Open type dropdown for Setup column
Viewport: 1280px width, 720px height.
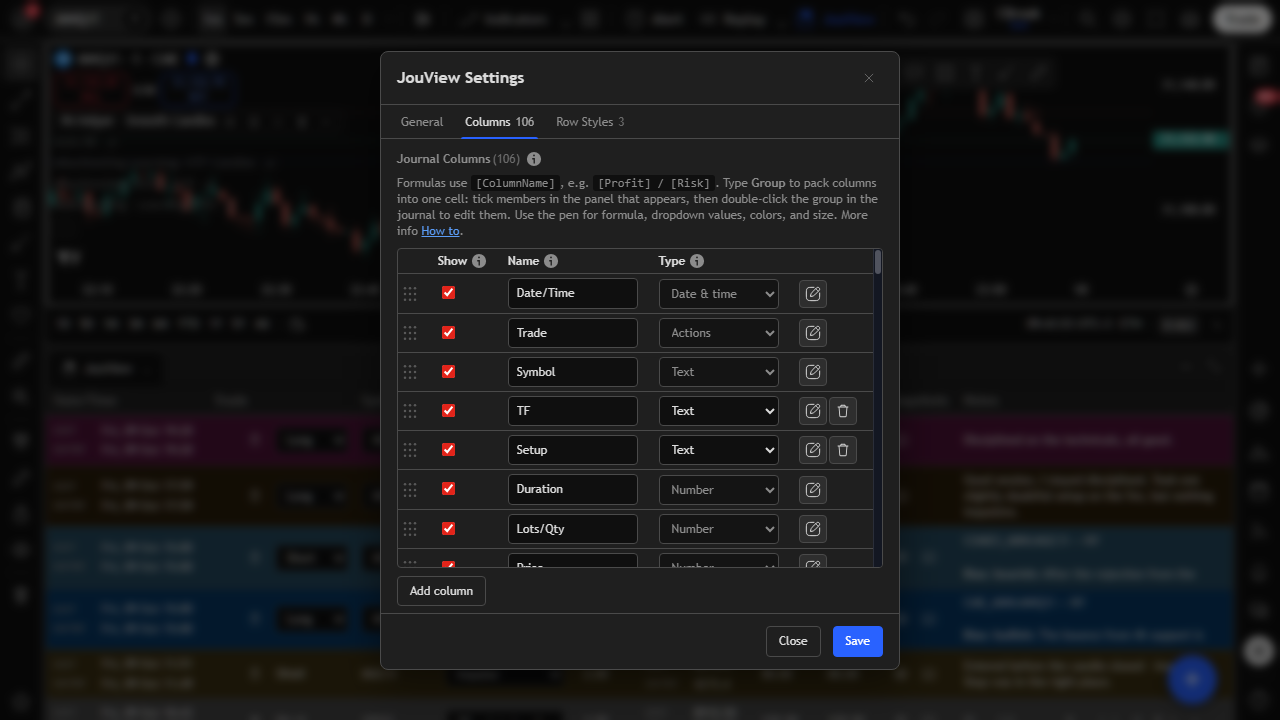[719, 450]
